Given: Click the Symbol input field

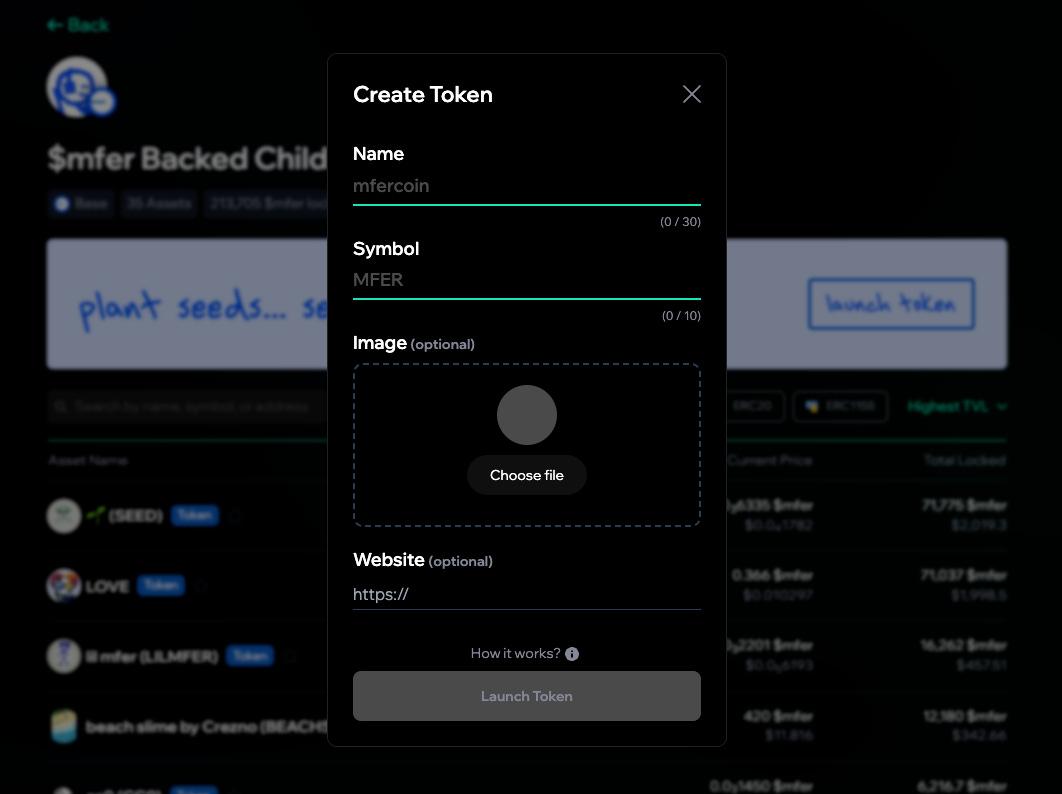Looking at the screenshot, I should coord(526,280).
